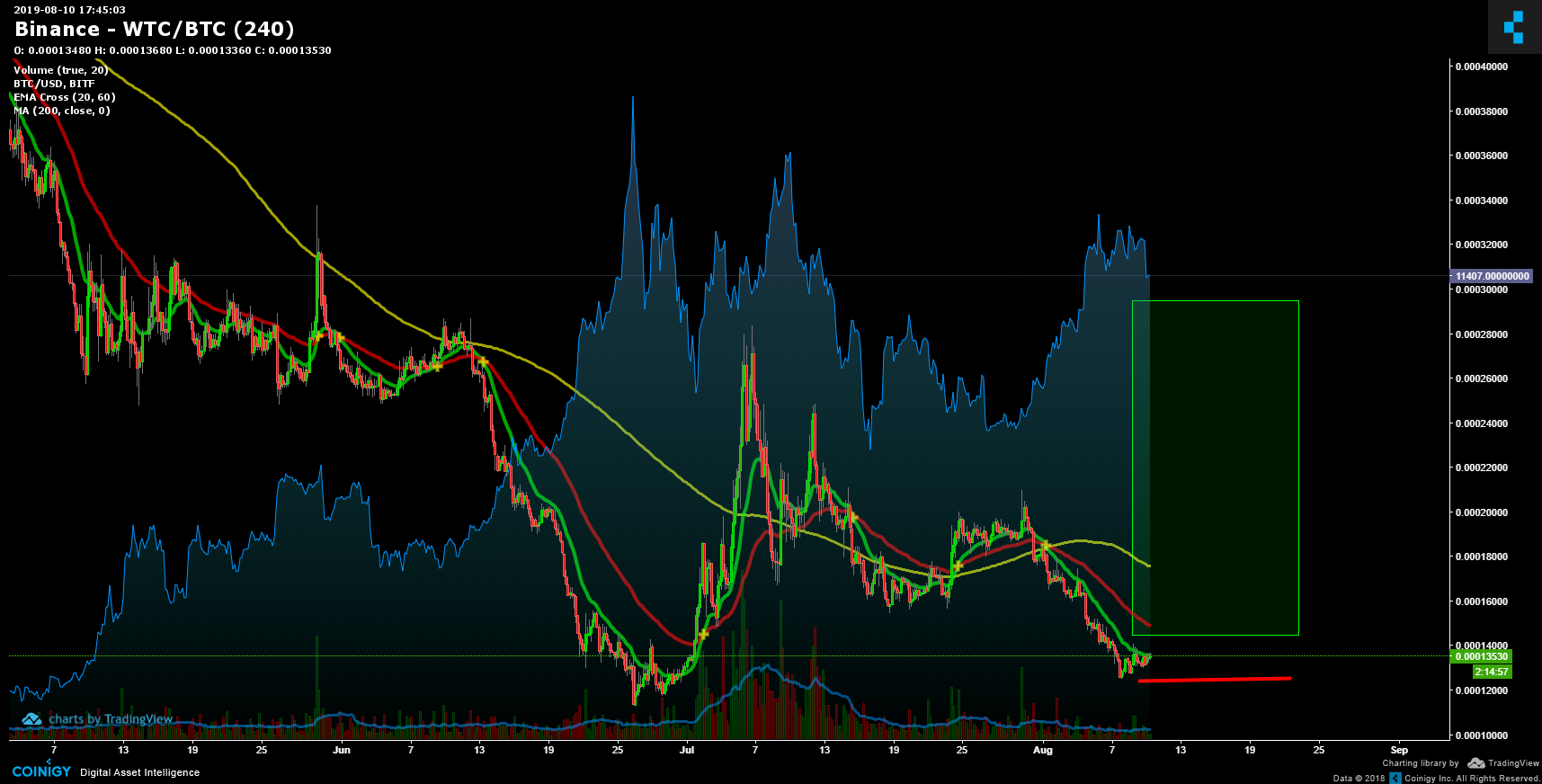Click price axis label 0.00012000
The height and width of the screenshot is (784, 1542).
click(x=1482, y=690)
